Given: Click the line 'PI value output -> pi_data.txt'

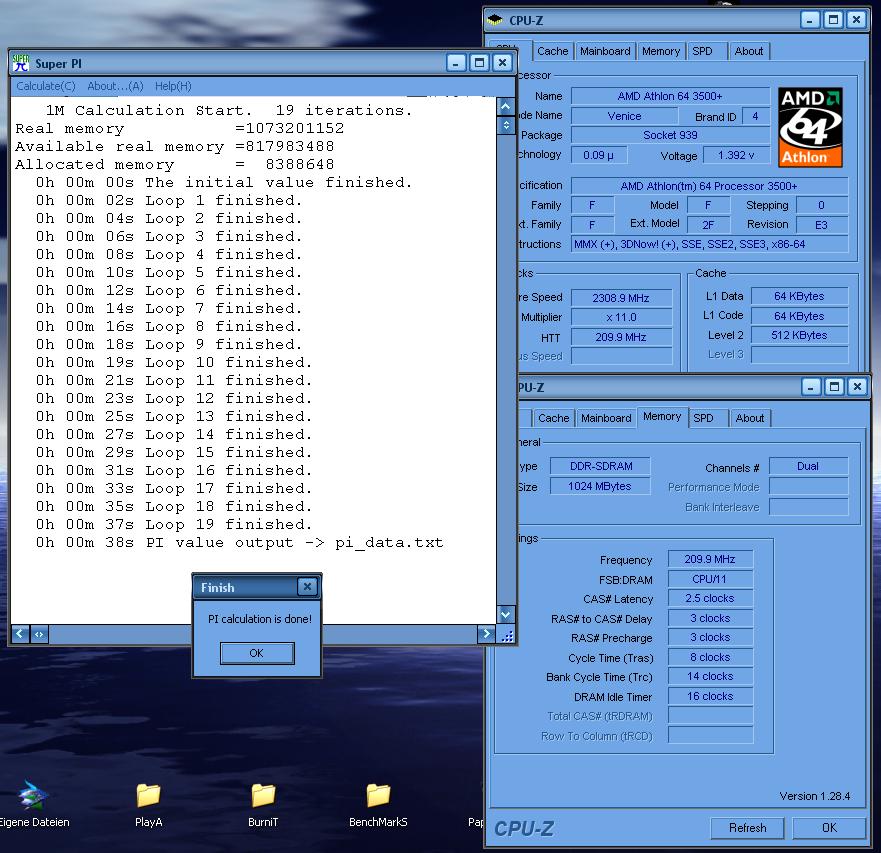Looking at the screenshot, I should tap(239, 542).
